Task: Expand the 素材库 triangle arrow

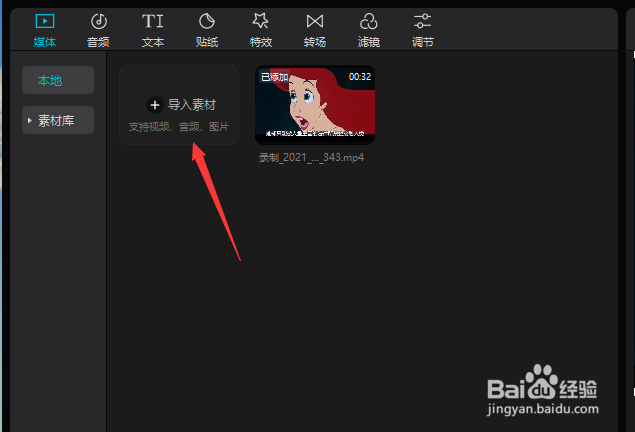Action: 30,120
